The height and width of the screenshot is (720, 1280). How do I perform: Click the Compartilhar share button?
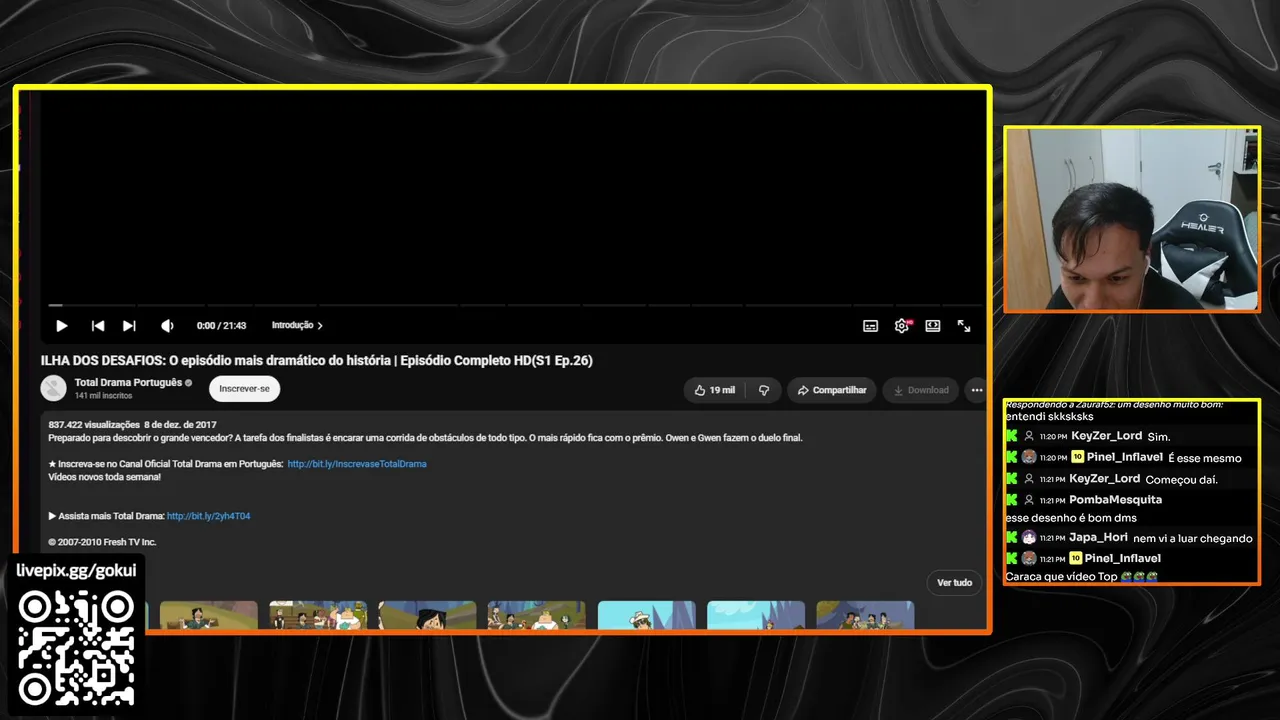(832, 390)
